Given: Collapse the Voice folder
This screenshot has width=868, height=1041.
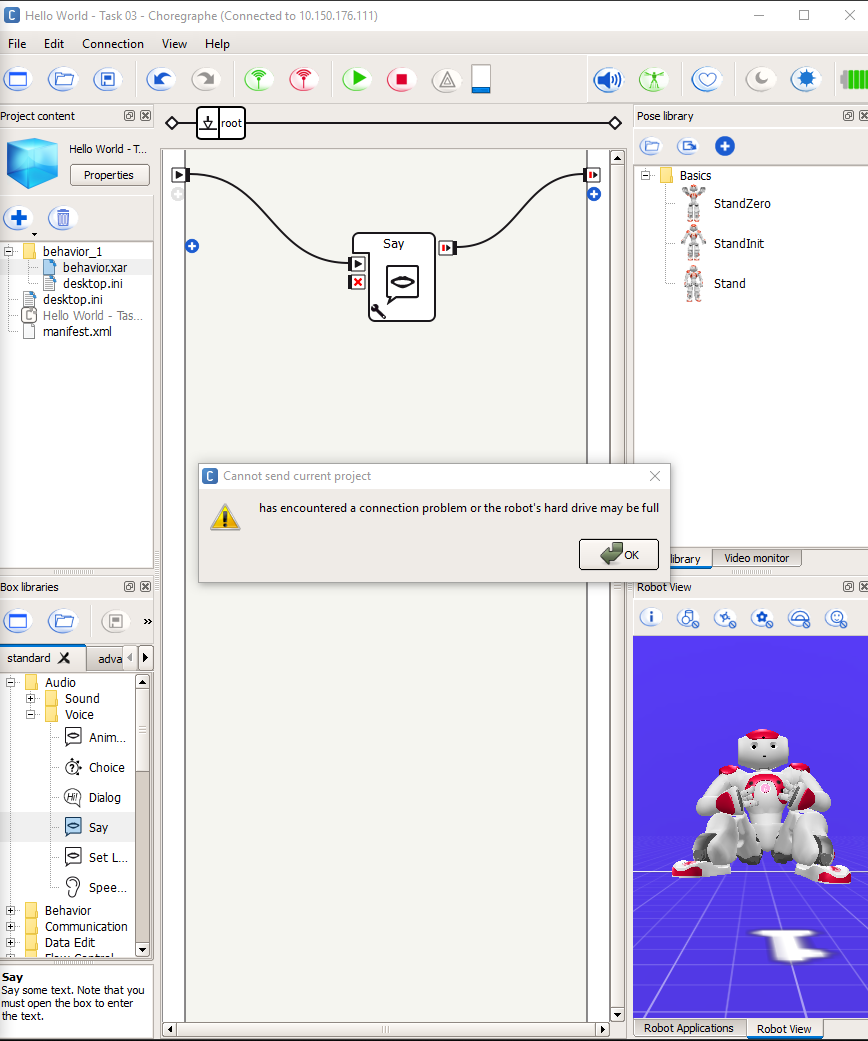Looking at the screenshot, I should 30,714.
